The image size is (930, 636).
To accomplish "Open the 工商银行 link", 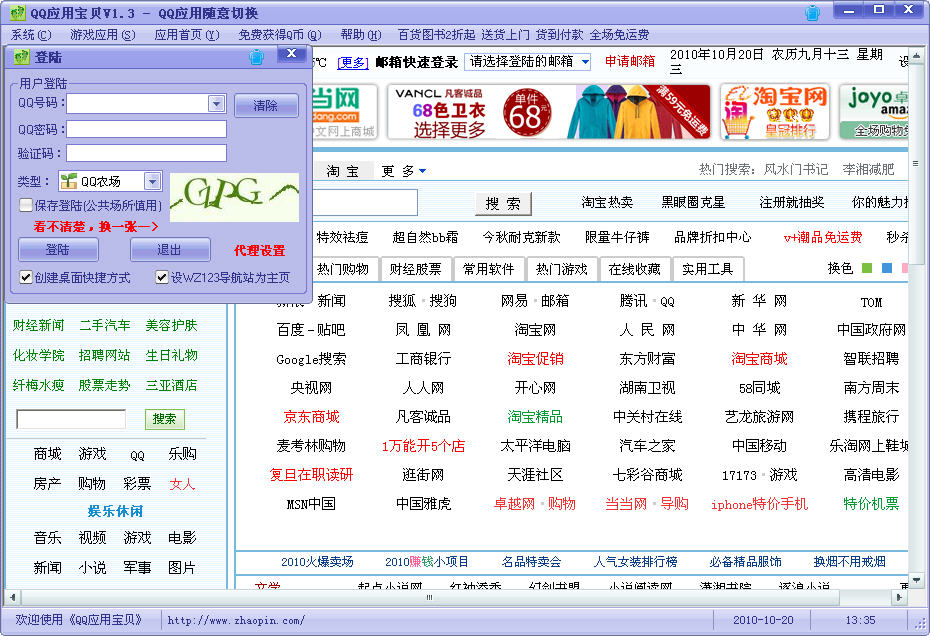I will pos(423,358).
